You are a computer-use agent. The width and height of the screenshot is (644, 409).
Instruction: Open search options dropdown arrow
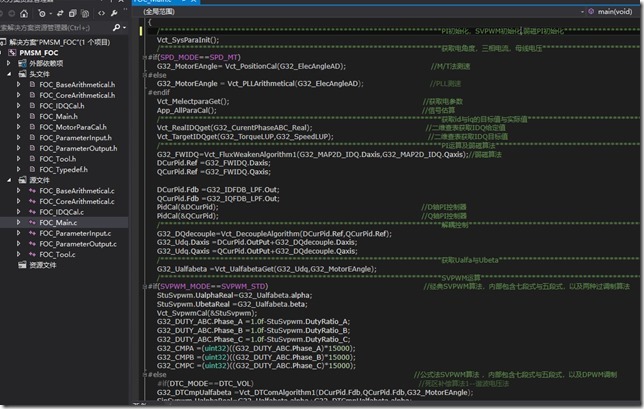pos(124,28)
